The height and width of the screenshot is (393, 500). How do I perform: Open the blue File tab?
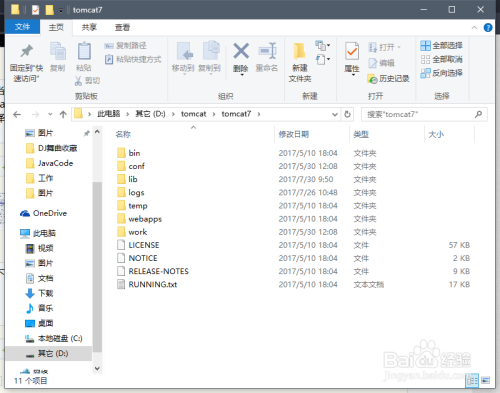(22, 27)
